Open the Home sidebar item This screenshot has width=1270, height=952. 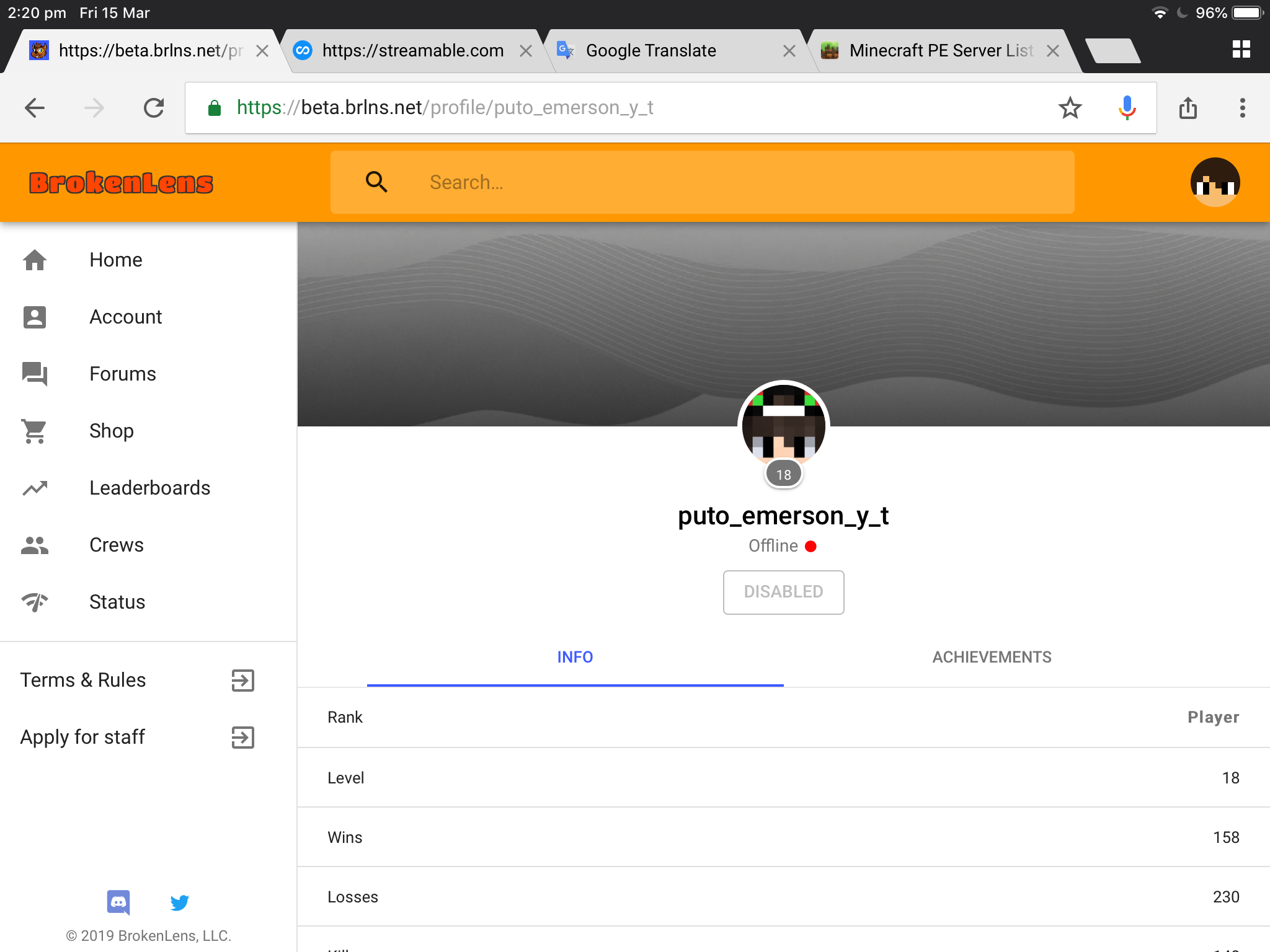(148, 260)
